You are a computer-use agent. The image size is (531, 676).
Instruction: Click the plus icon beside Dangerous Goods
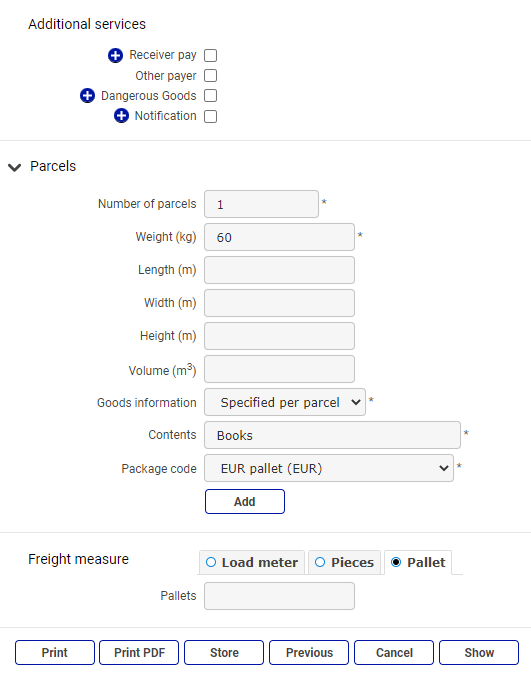87,96
